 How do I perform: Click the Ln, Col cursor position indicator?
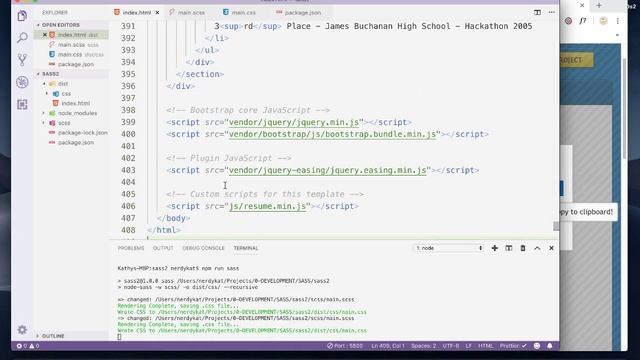[388, 346]
